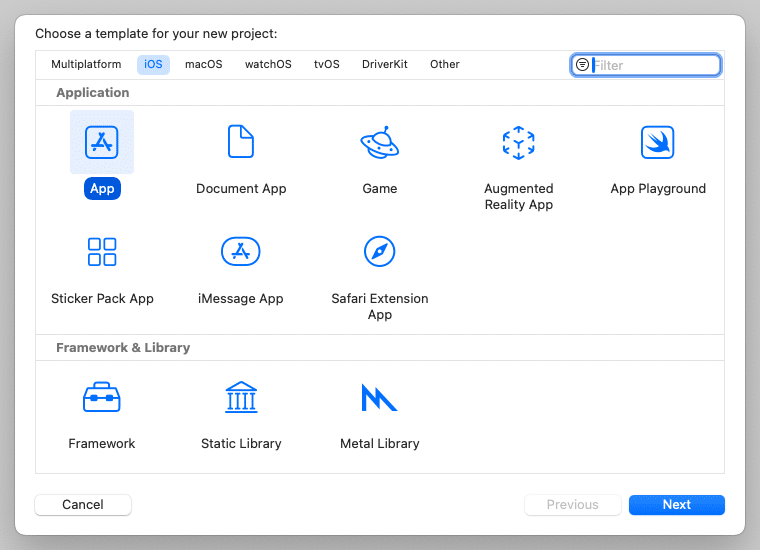Select the Framework toolbox icon

[102, 397]
